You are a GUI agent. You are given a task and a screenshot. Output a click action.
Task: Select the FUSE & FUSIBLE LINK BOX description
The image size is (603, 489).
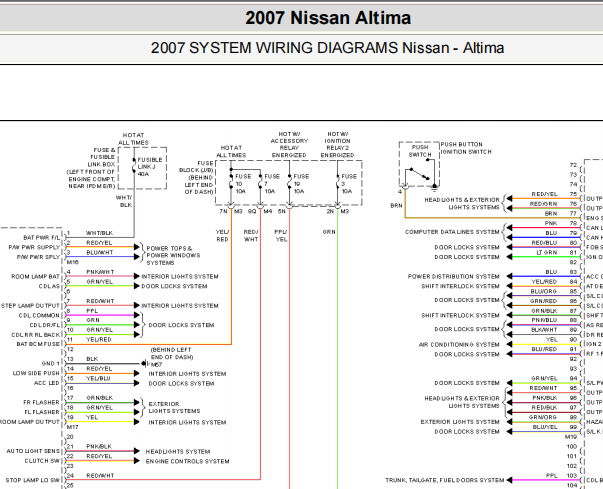click(92, 168)
